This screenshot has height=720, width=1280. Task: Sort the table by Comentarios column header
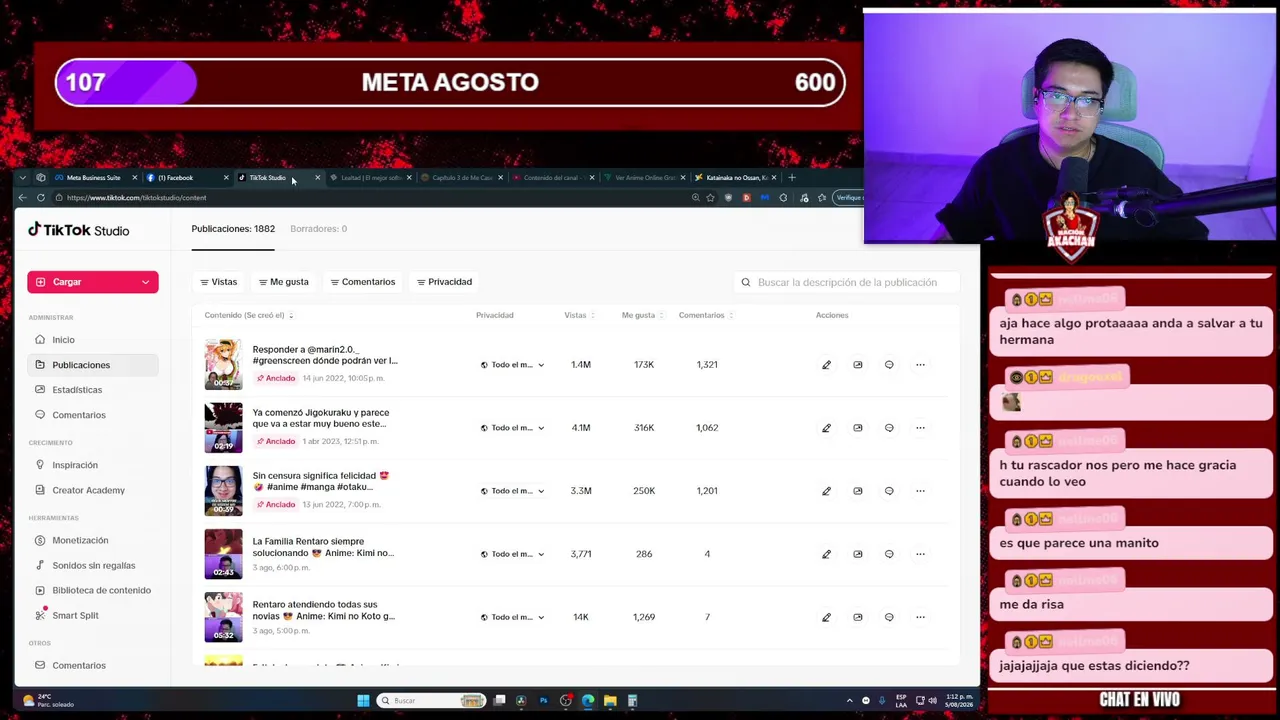tap(706, 315)
